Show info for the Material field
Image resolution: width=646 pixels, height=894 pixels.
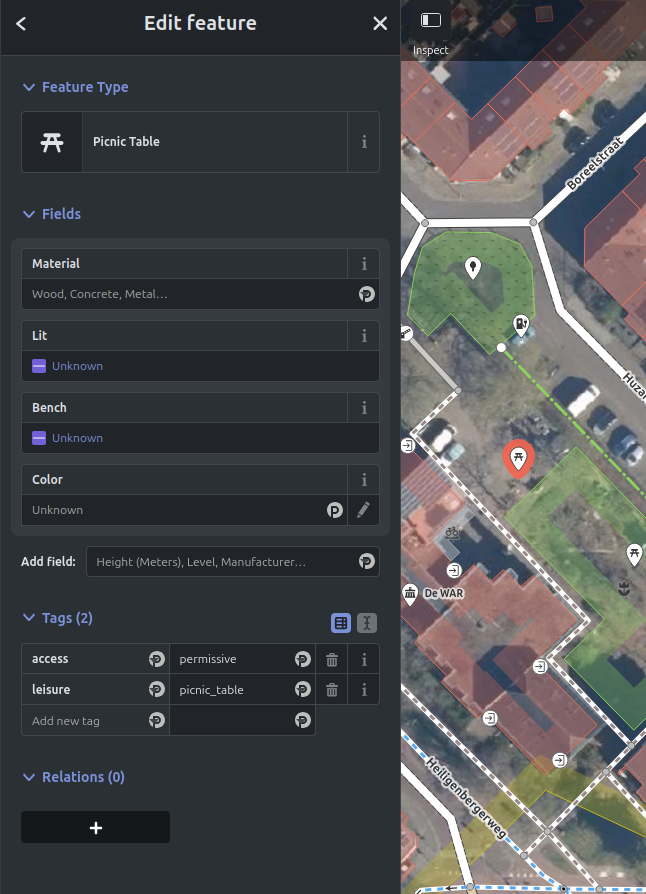pyautogui.click(x=364, y=264)
